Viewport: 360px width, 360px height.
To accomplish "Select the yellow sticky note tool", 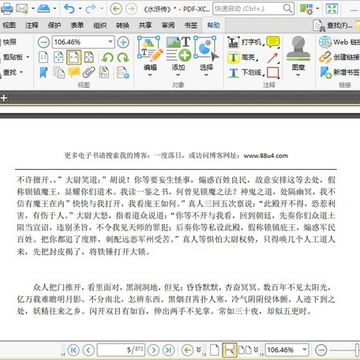I will [273, 42].
